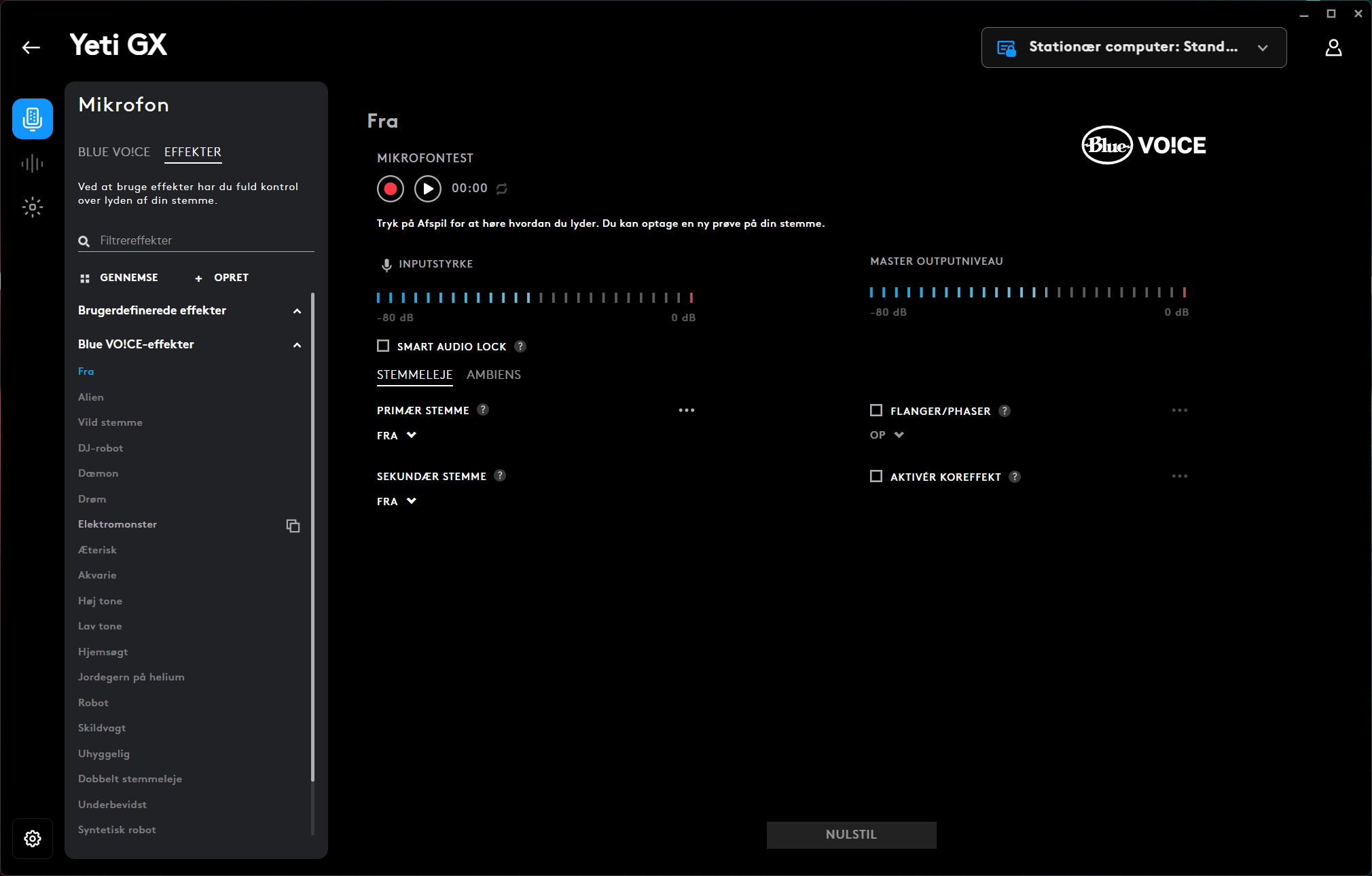
Task: Start recording a microphone test
Action: pos(391,188)
